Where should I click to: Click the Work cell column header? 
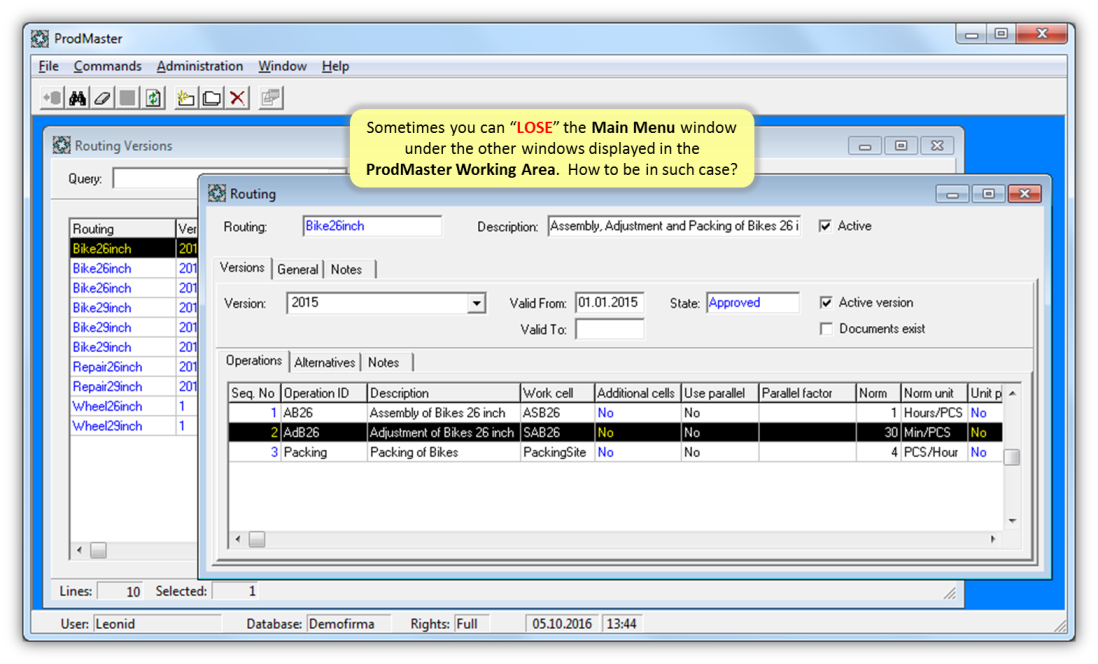point(557,393)
